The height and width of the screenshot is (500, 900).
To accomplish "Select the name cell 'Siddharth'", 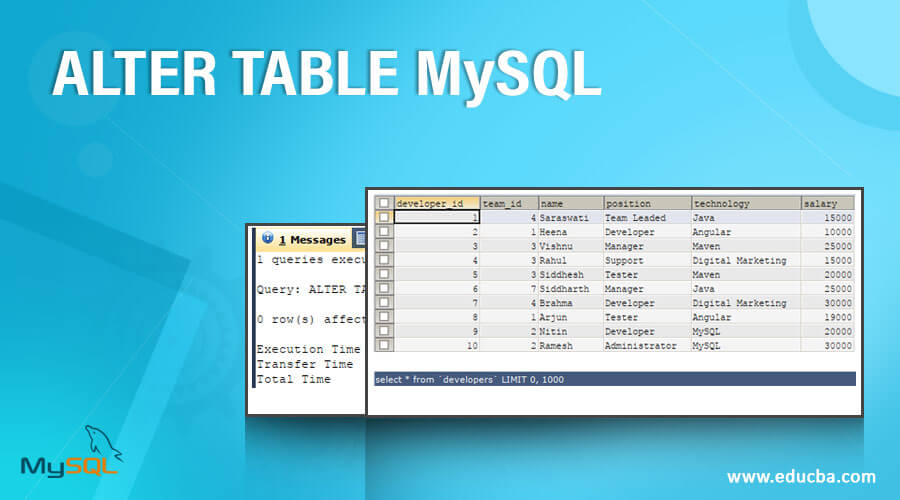I will (x=571, y=288).
